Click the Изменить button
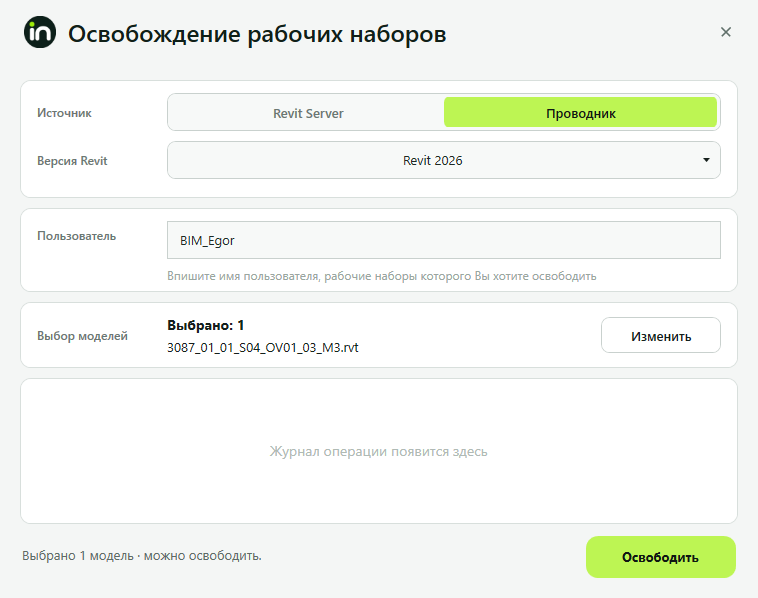This screenshot has height=598, width=758. [x=661, y=335]
